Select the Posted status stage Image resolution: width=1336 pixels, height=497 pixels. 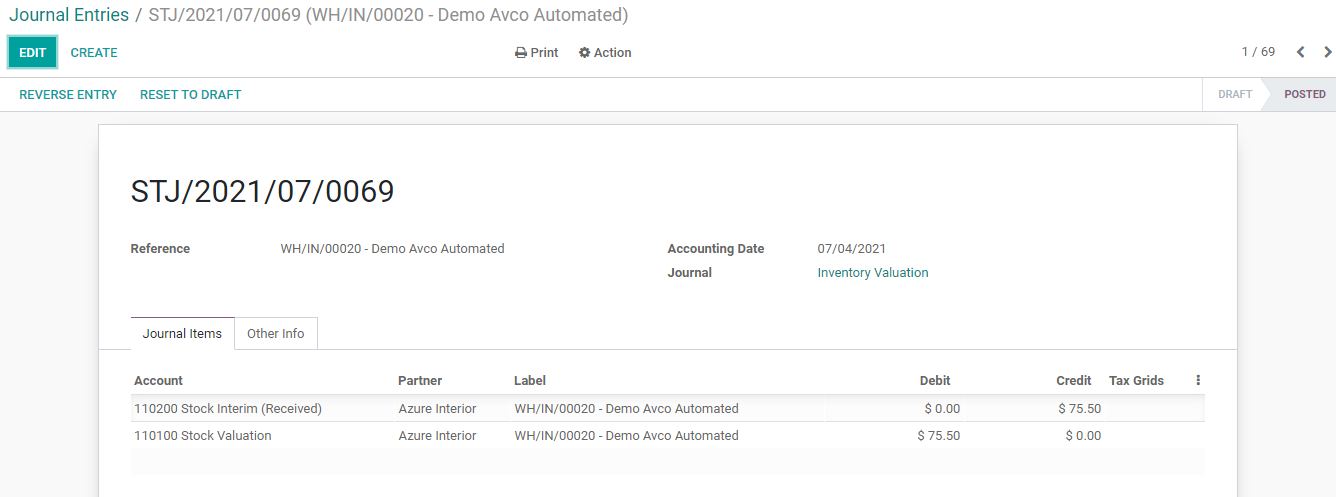tap(1304, 95)
